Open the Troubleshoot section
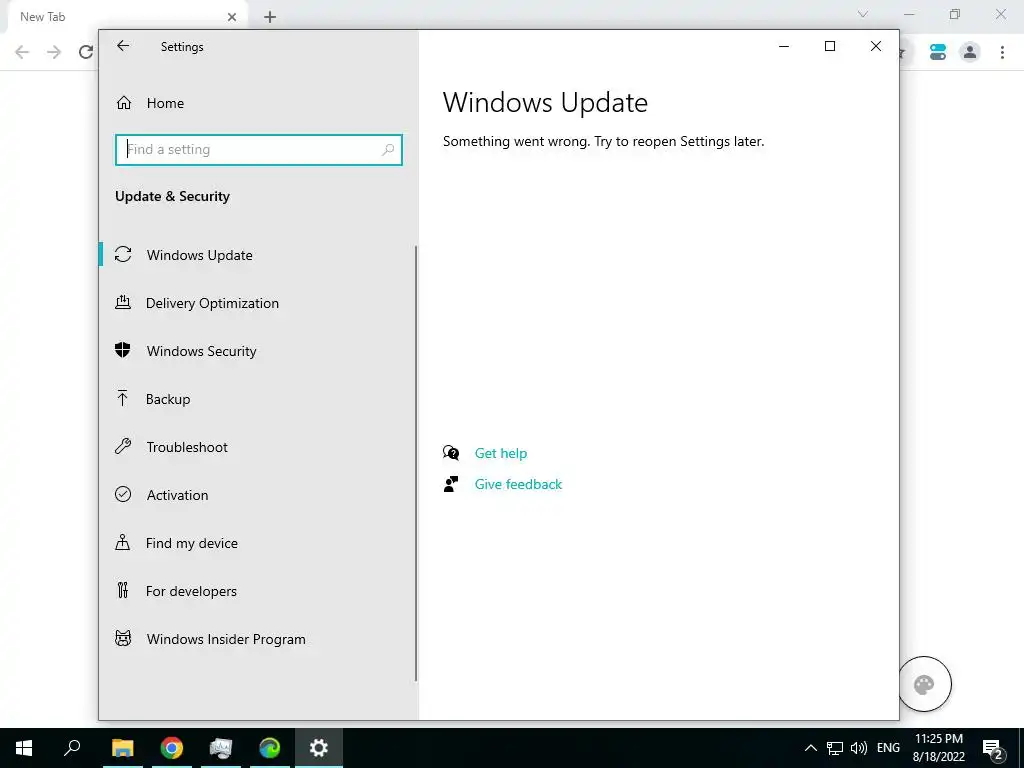This screenshot has height=768, width=1024. click(x=187, y=447)
